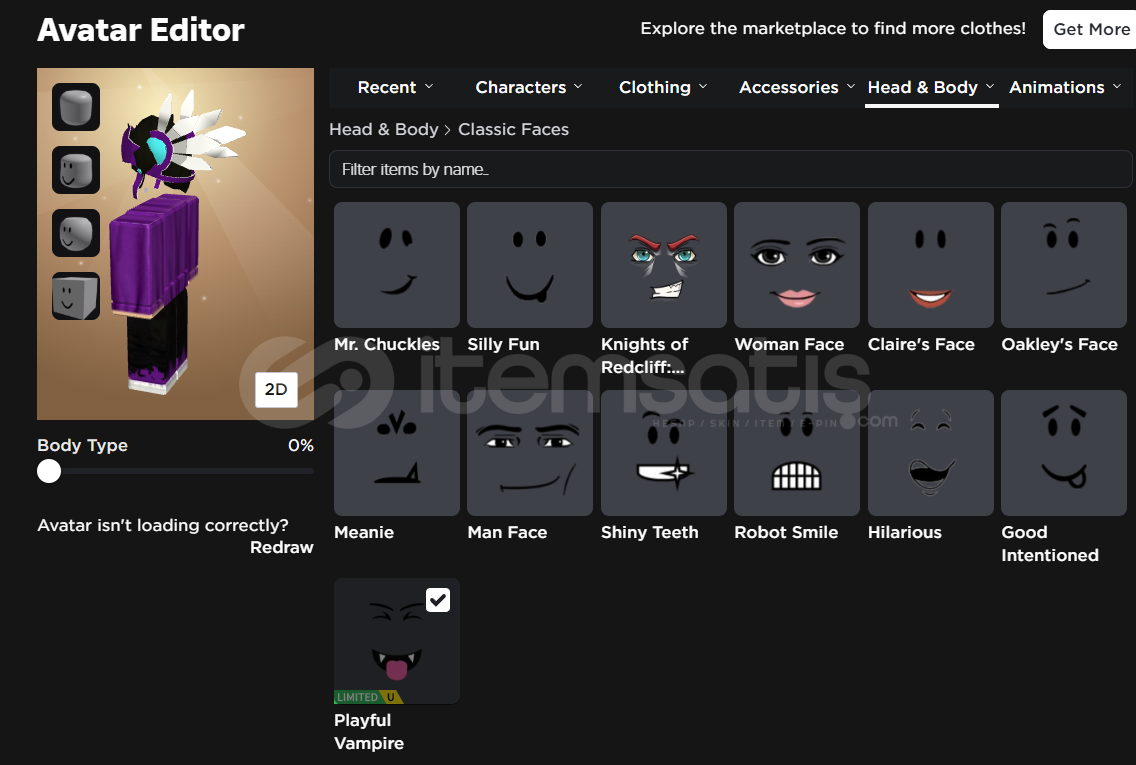Pick the Hilarious face tile
The width and height of the screenshot is (1136, 765).
pos(931,453)
